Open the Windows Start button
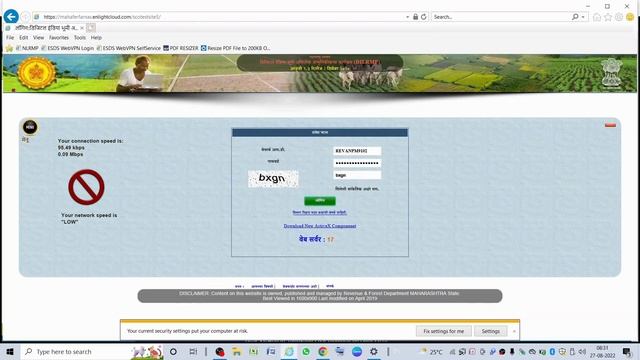Screen dimensions: 640x360 (10, 351)
